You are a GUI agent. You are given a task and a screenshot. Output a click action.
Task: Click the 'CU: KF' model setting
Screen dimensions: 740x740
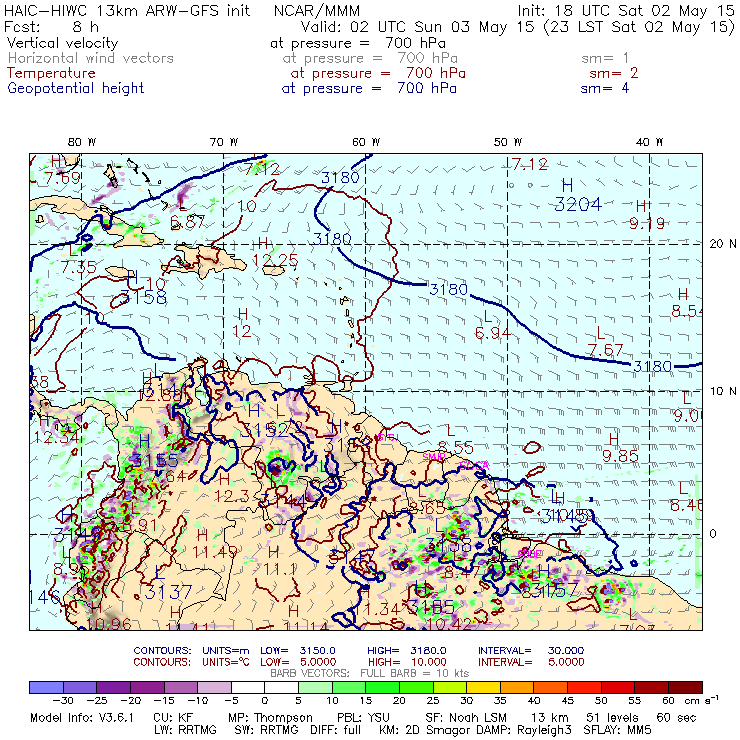173,718
